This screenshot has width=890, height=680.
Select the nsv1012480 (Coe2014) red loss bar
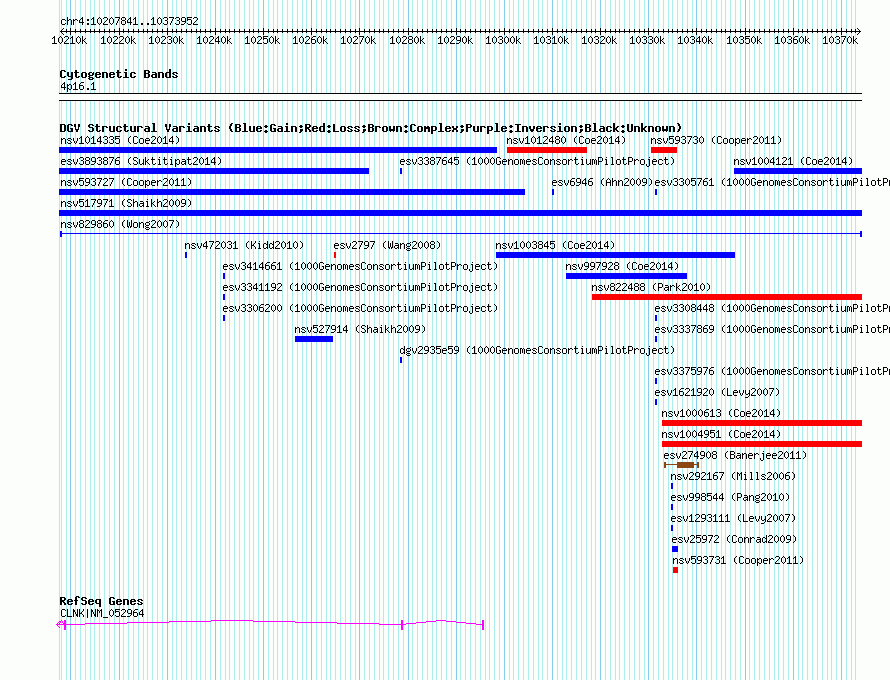pos(546,150)
